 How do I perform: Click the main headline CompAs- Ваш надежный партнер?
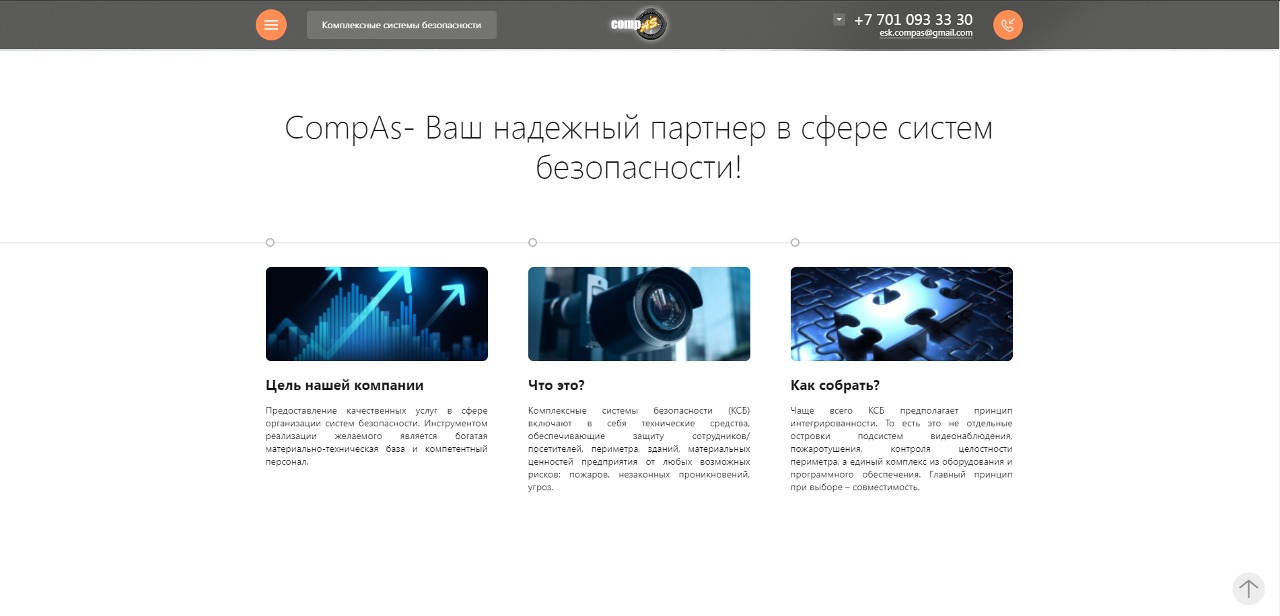639,148
